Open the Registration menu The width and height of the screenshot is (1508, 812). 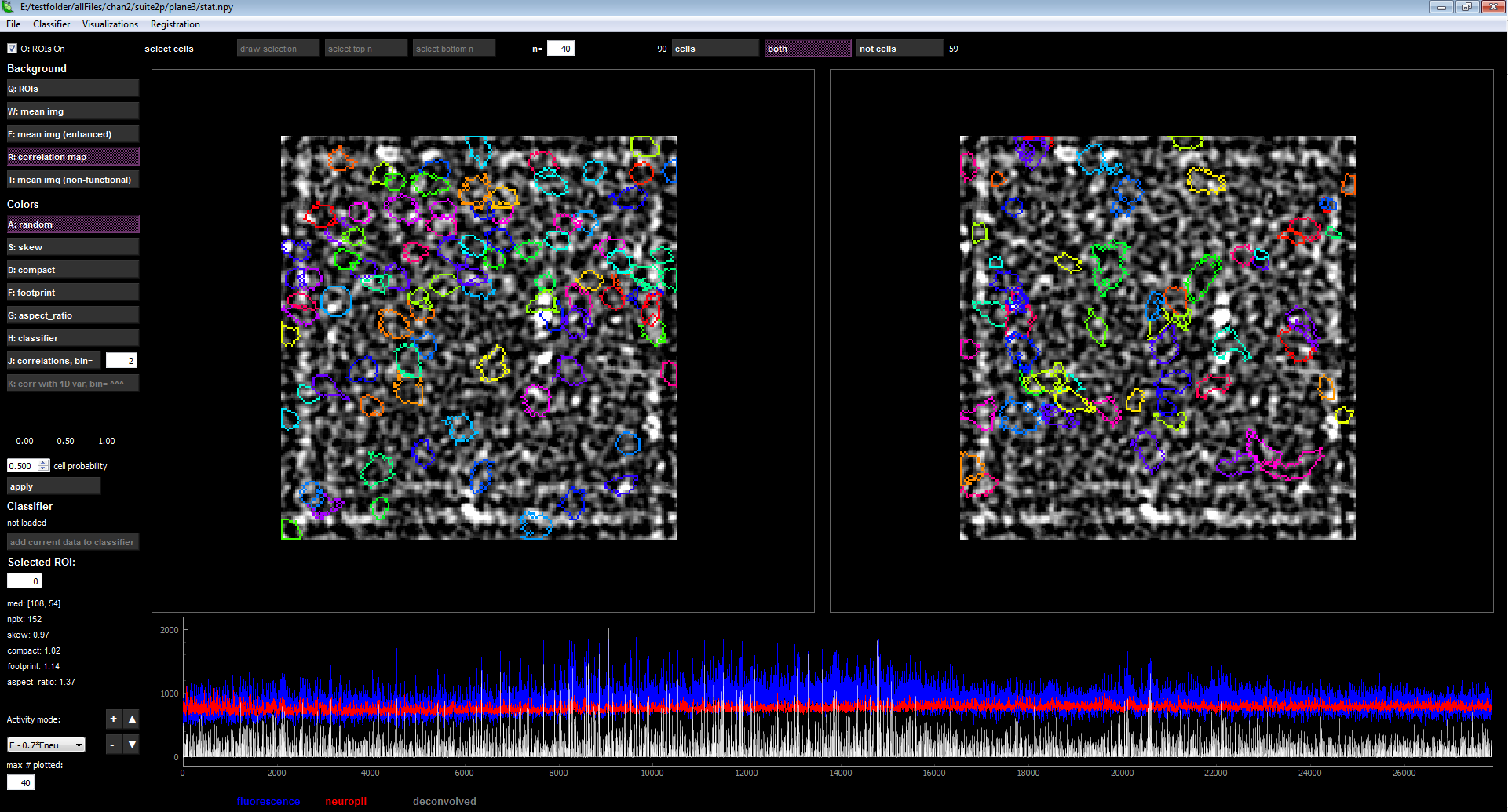[x=174, y=24]
